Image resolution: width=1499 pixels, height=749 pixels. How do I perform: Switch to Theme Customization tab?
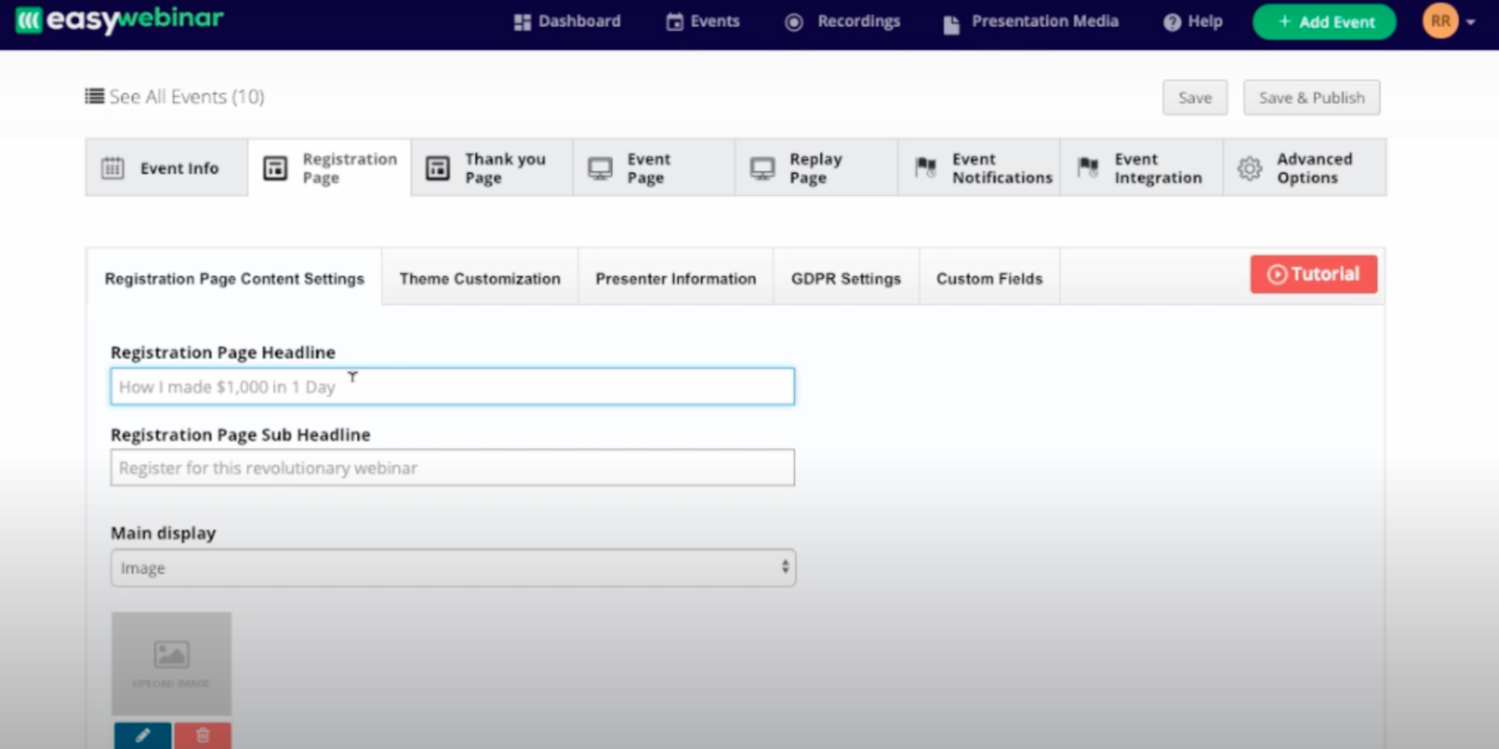point(479,279)
